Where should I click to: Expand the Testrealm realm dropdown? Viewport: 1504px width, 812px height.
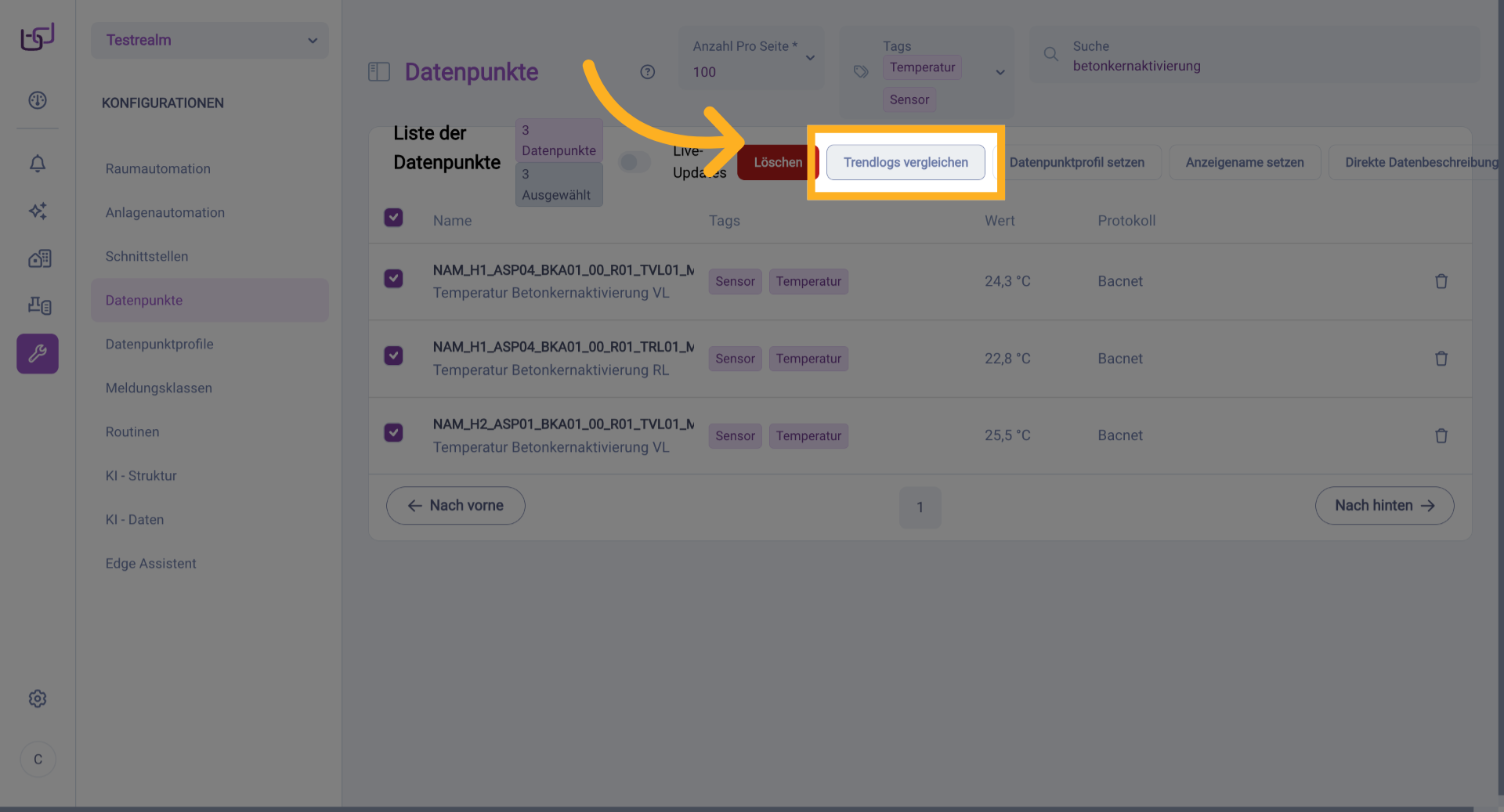pos(210,40)
